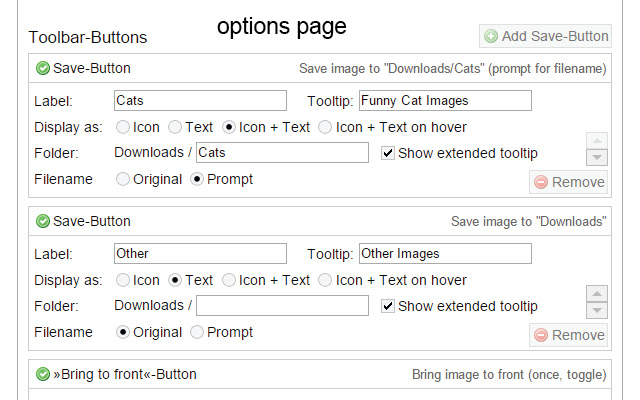Viewport: 640px width, 400px height.
Task: Click Add Save-Button to create new button
Action: tap(545, 36)
